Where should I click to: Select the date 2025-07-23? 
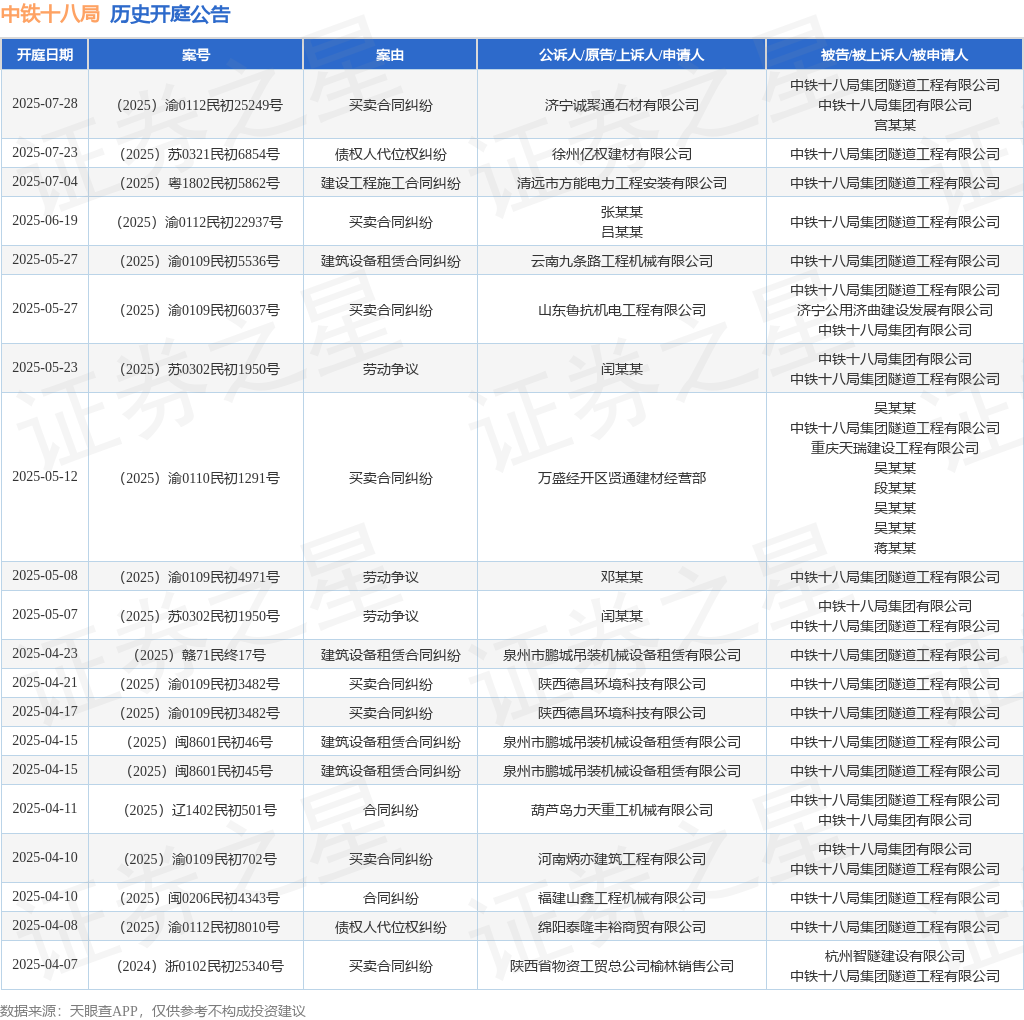tap(44, 153)
